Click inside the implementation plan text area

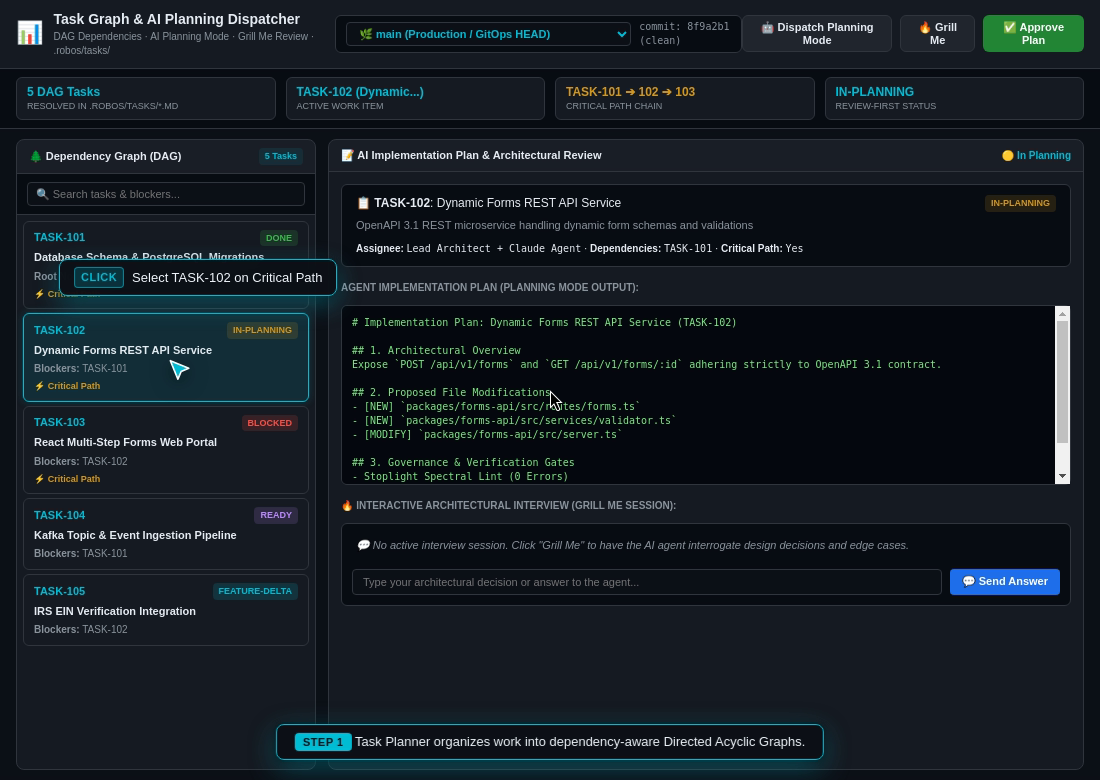[699, 395]
